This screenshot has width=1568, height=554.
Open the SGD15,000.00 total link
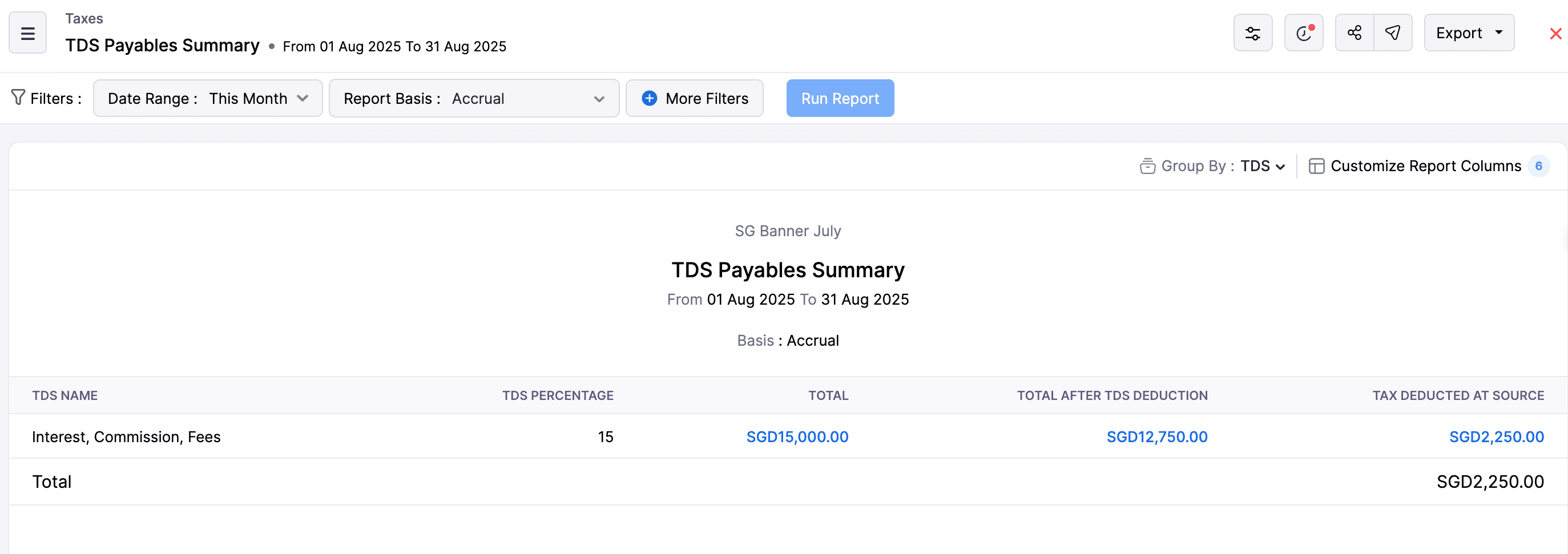pyautogui.click(x=797, y=436)
